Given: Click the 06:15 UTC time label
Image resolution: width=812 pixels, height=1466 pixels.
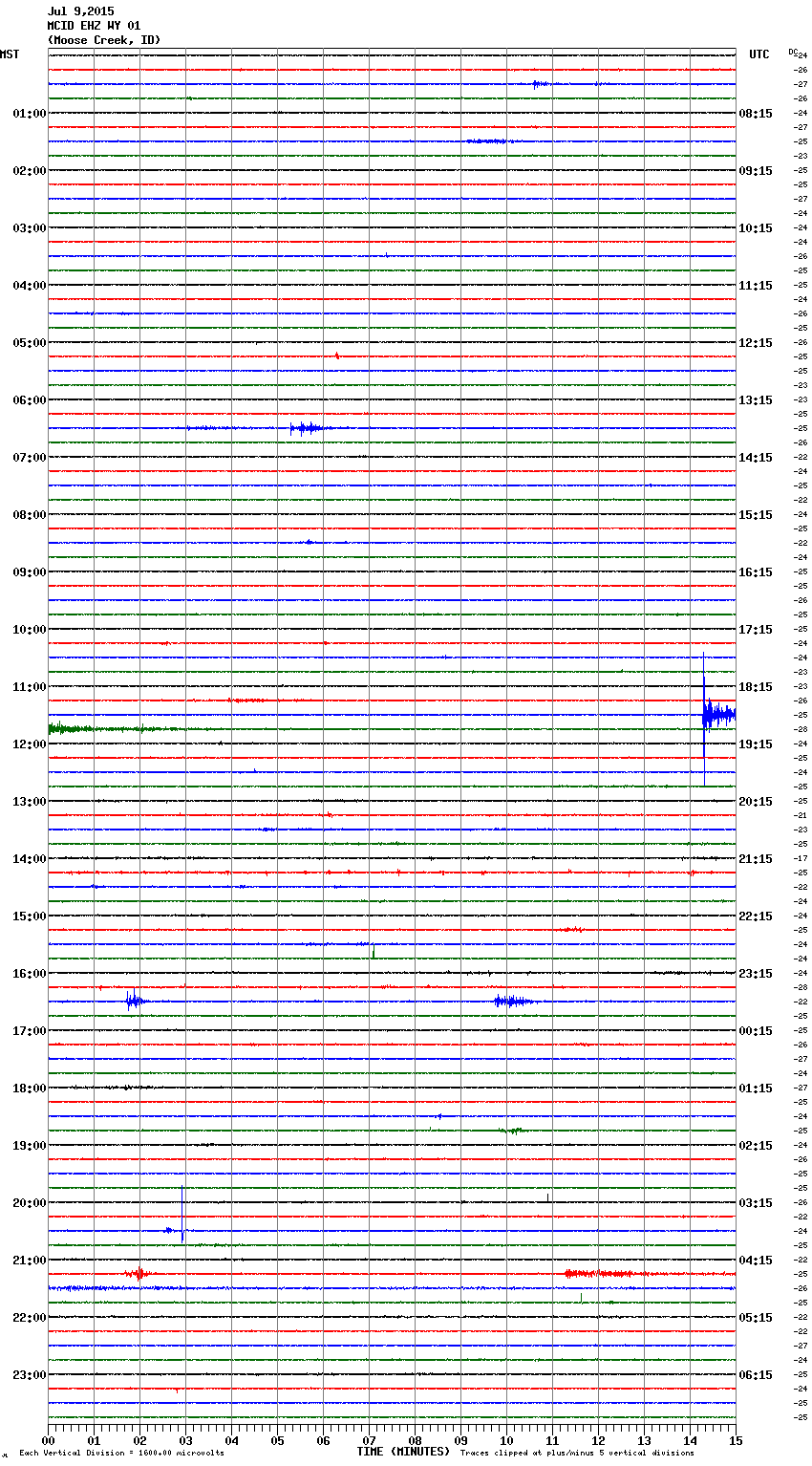Looking at the screenshot, I should [756, 1375].
